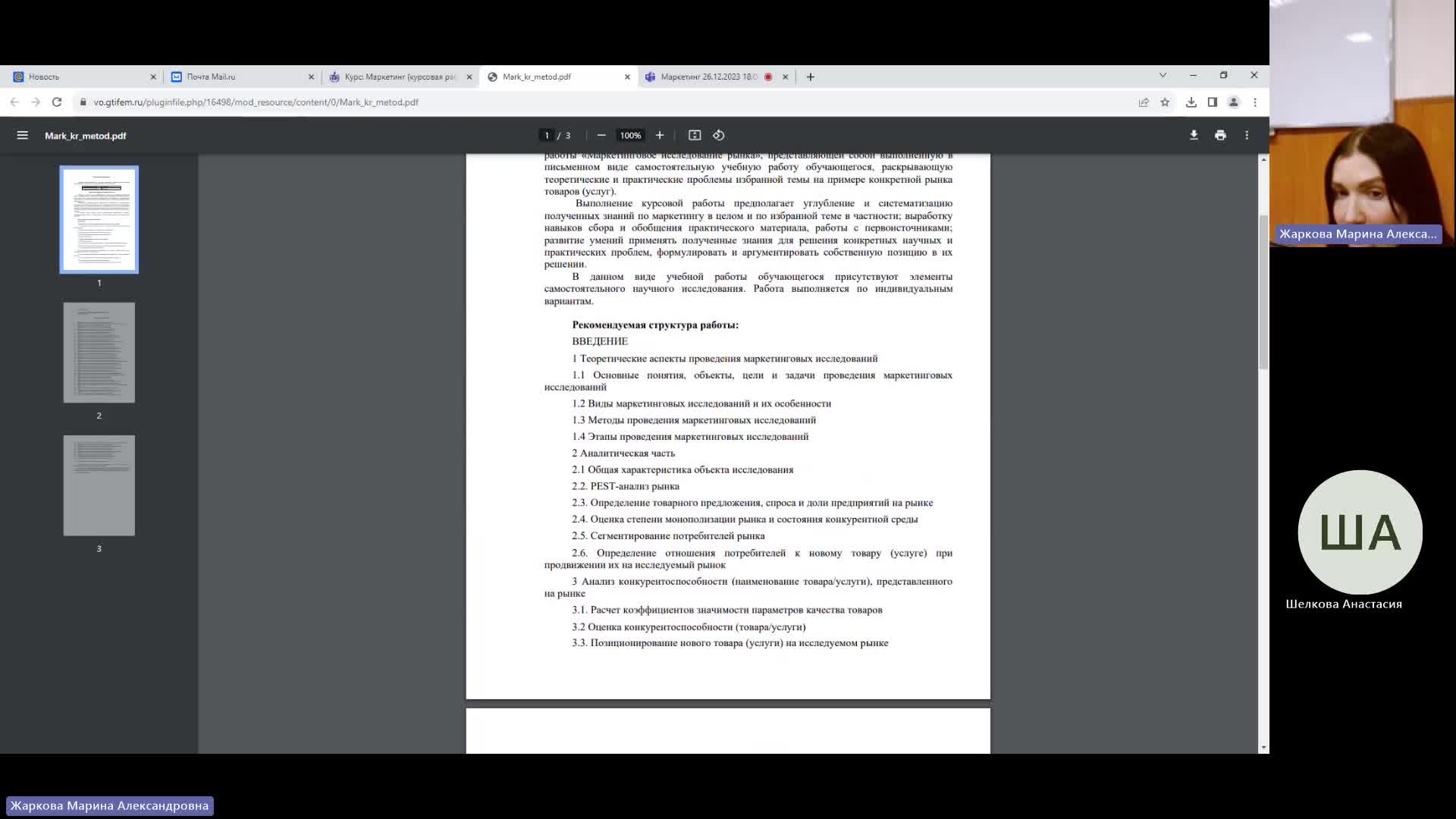Click 'Жаркова Марина Александровна' name label
Screen dimensions: 1456x819
109,805
